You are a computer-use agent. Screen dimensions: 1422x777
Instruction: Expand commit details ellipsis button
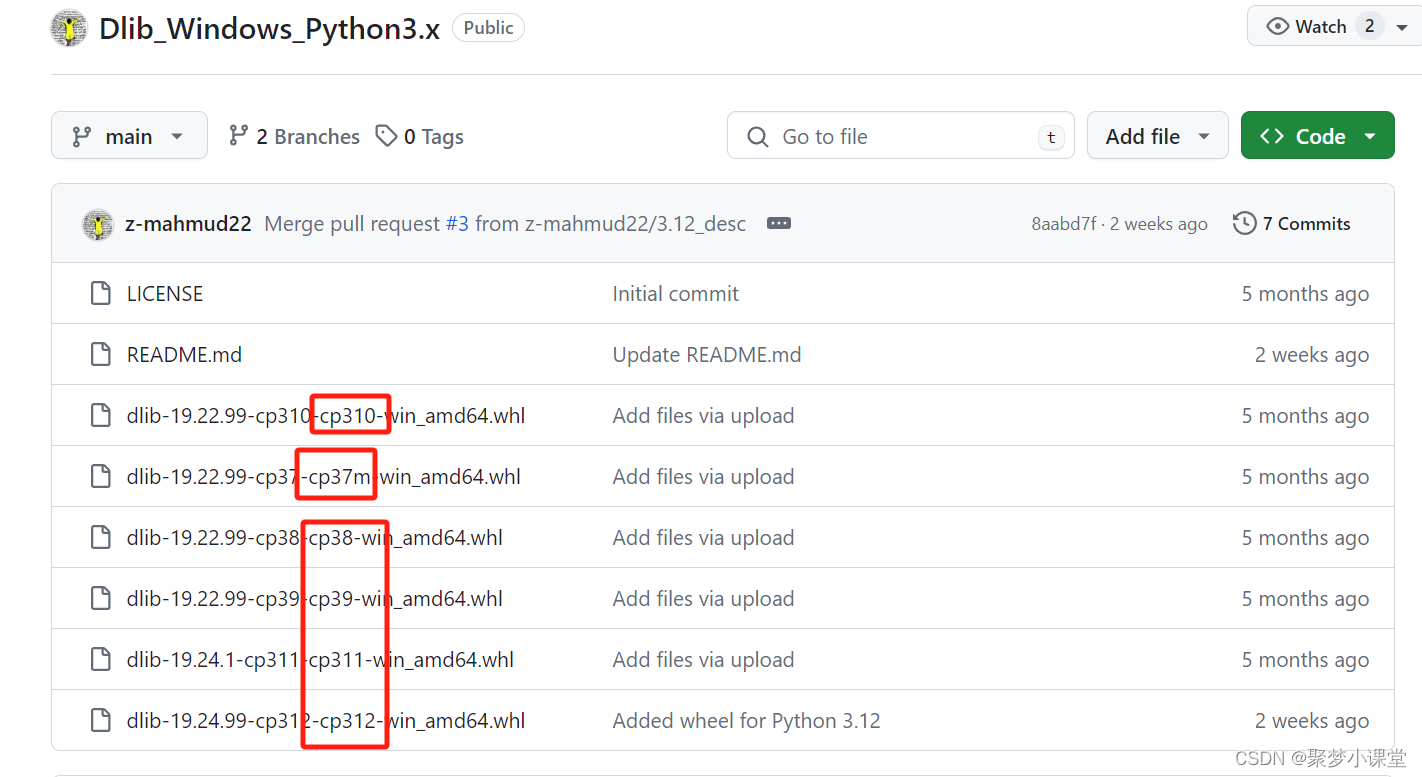[779, 224]
